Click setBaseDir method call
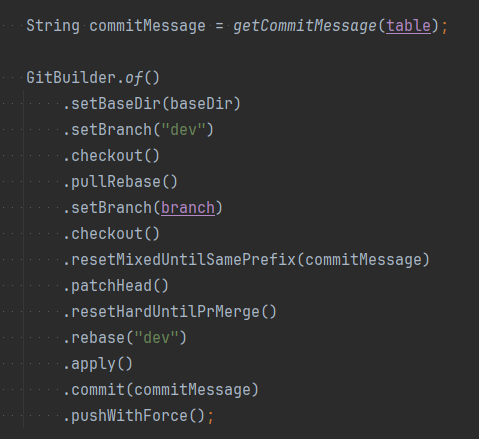The image size is (479, 439). pyautogui.click(x=116, y=104)
